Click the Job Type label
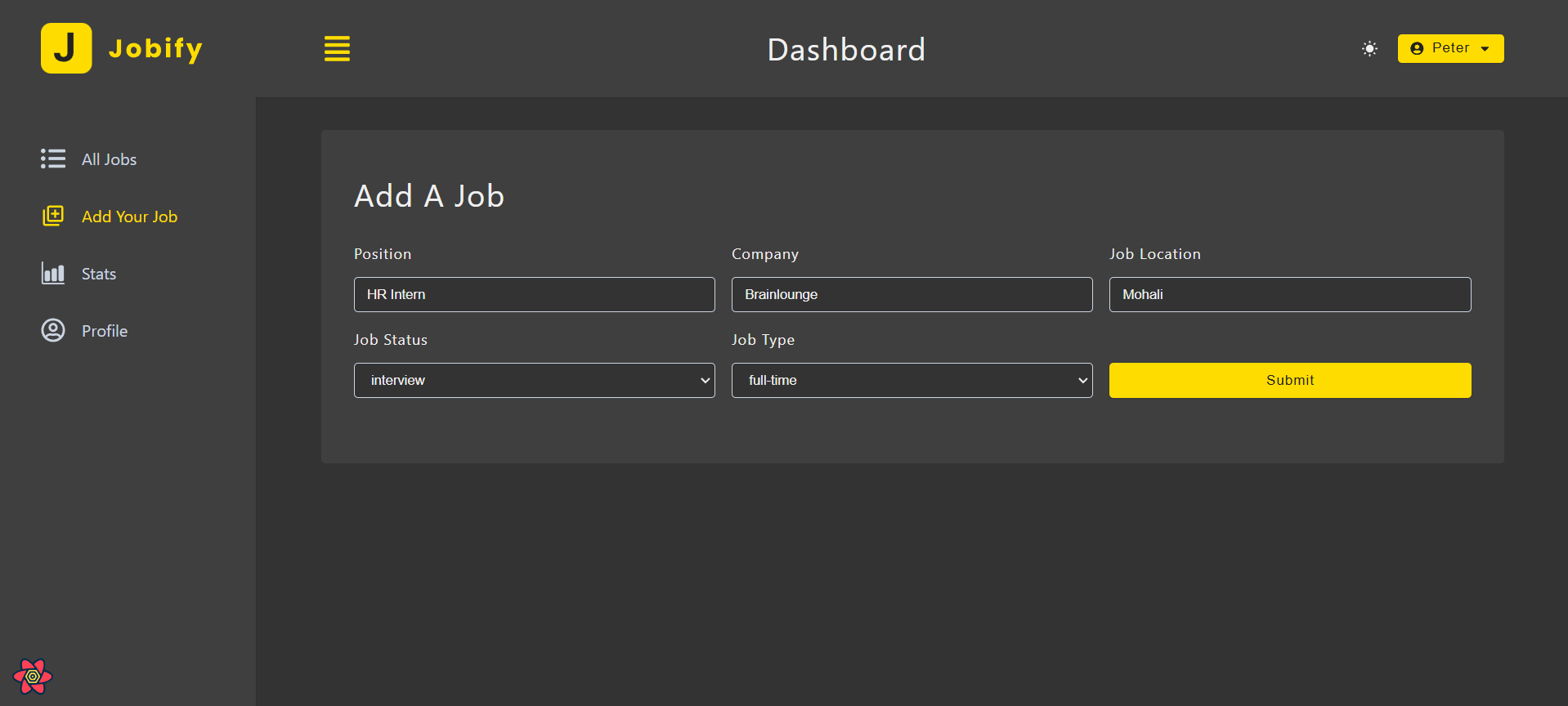 pyautogui.click(x=763, y=340)
